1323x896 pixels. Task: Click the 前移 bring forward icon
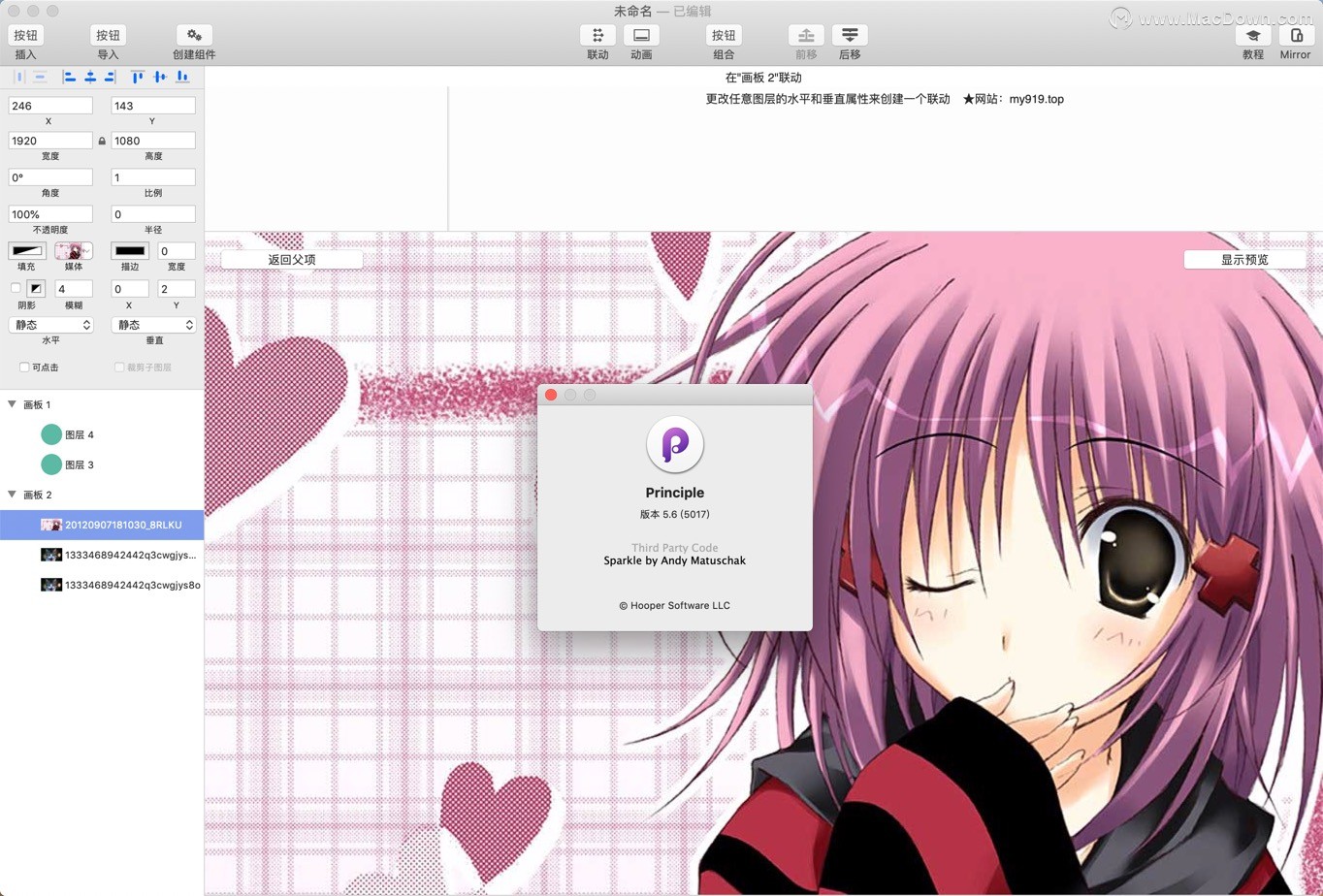pyautogui.click(x=806, y=35)
